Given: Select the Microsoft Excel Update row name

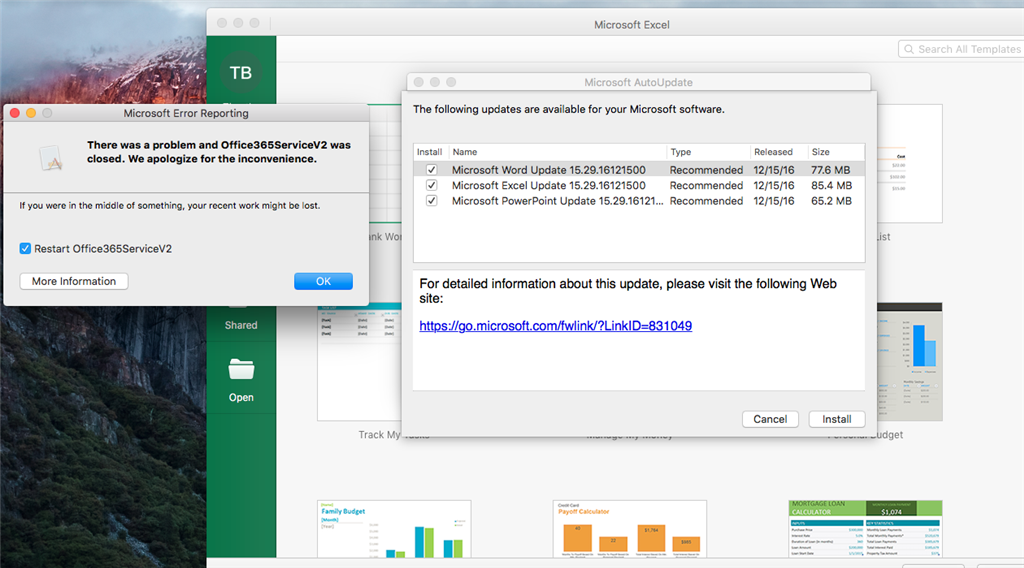Looking at the screenshot, I should pyautogui.click(x=549, y=185).
